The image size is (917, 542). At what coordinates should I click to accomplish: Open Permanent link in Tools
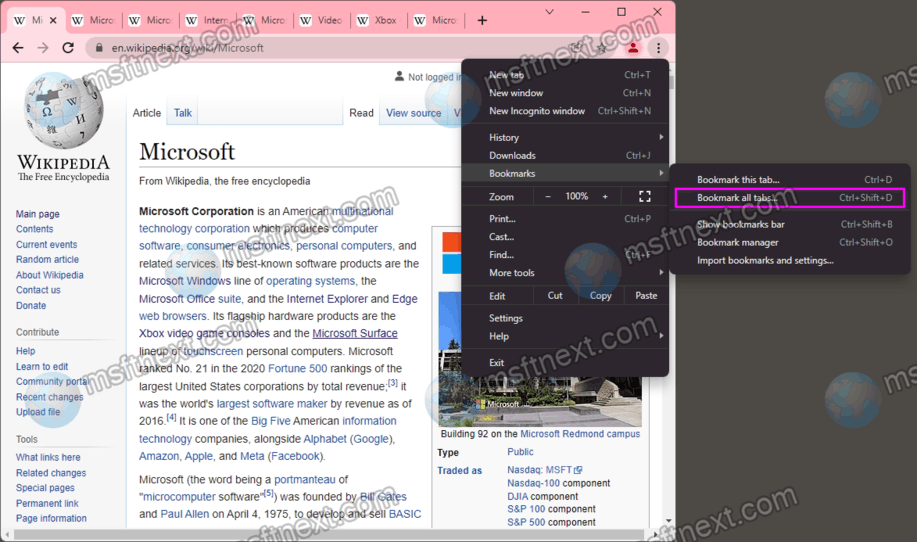pyautogui.click(x=47, y=503)
